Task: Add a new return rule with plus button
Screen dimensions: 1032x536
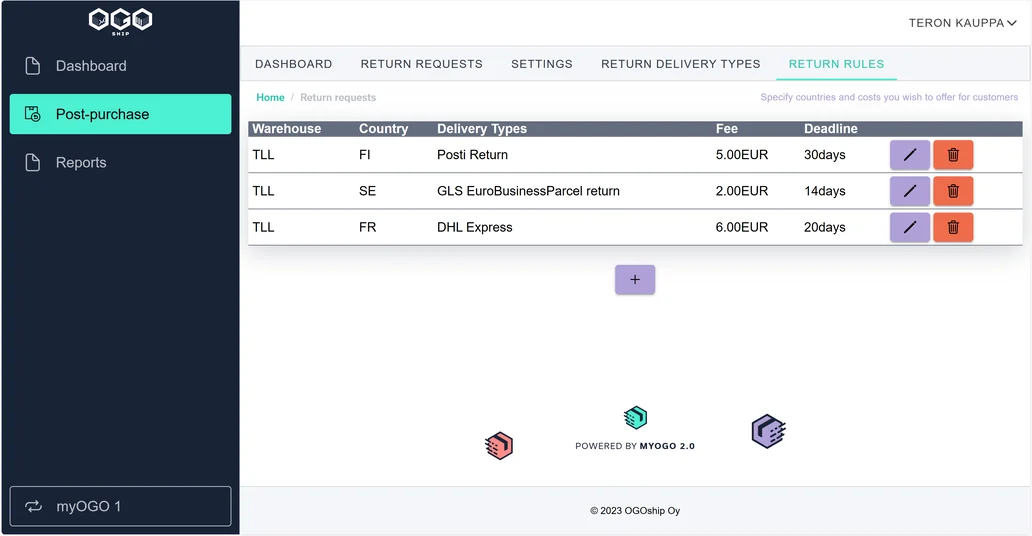Action: 634,280
